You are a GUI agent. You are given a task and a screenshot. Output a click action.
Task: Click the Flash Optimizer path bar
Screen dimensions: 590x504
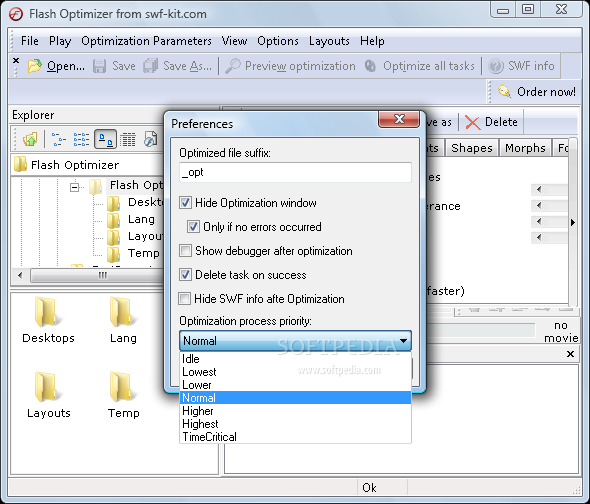coord(87,165)
